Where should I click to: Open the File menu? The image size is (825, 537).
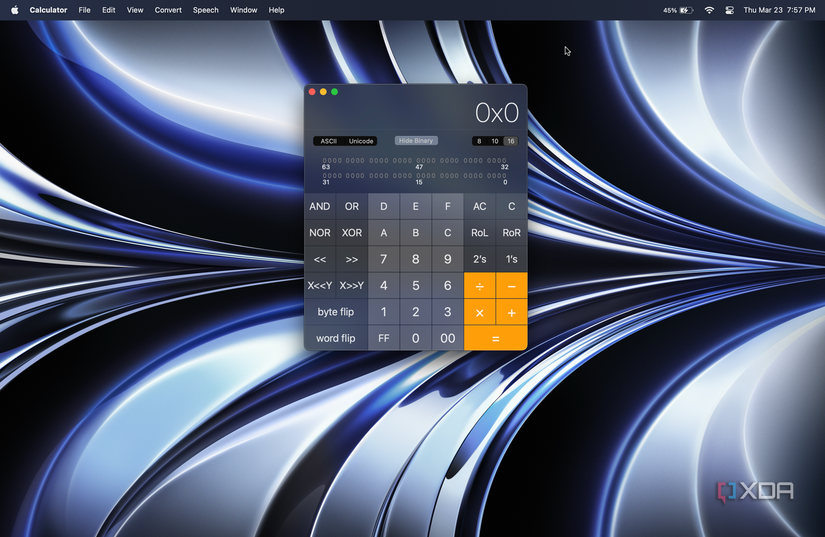(84, 10)
